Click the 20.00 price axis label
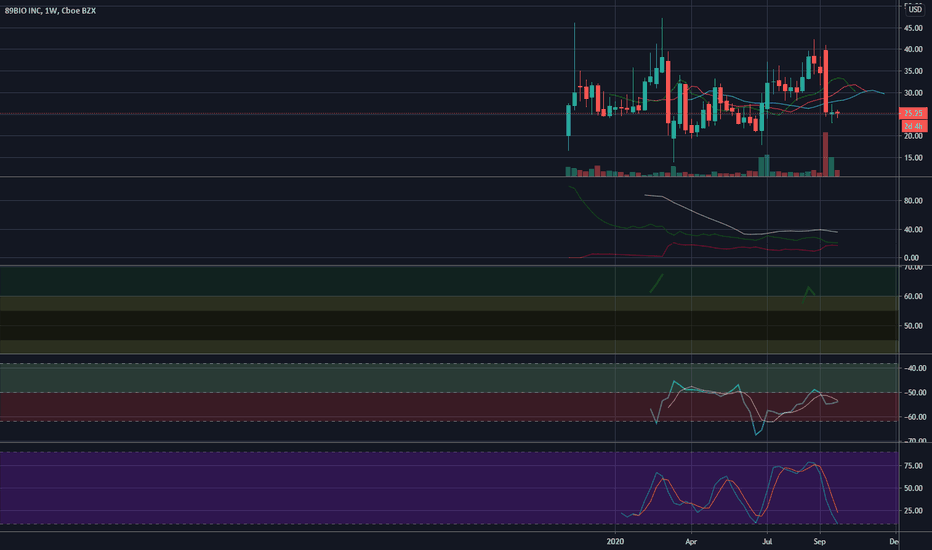This screenshot has height=550, width=932. point(913,136)
